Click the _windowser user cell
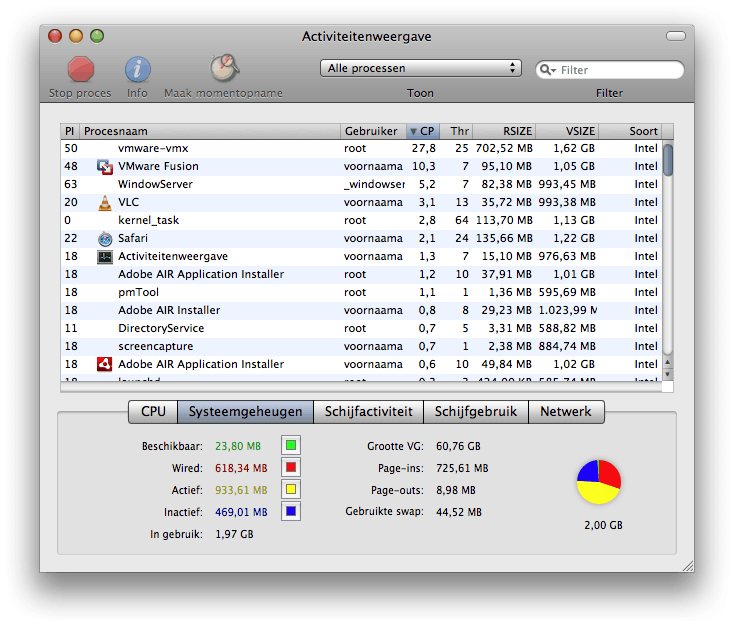 [374, 184]
